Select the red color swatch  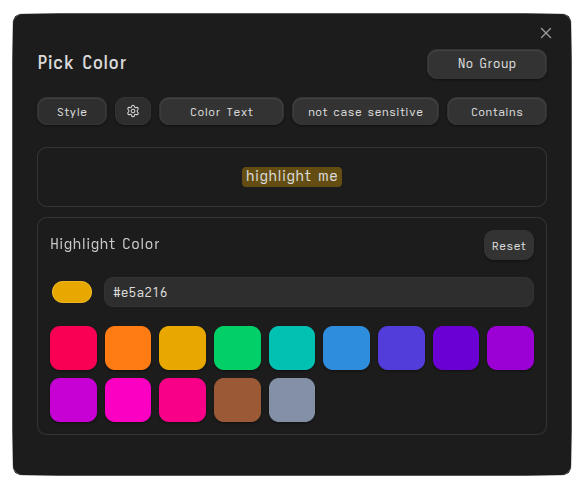pyautogui.click(x=73, y=348)
